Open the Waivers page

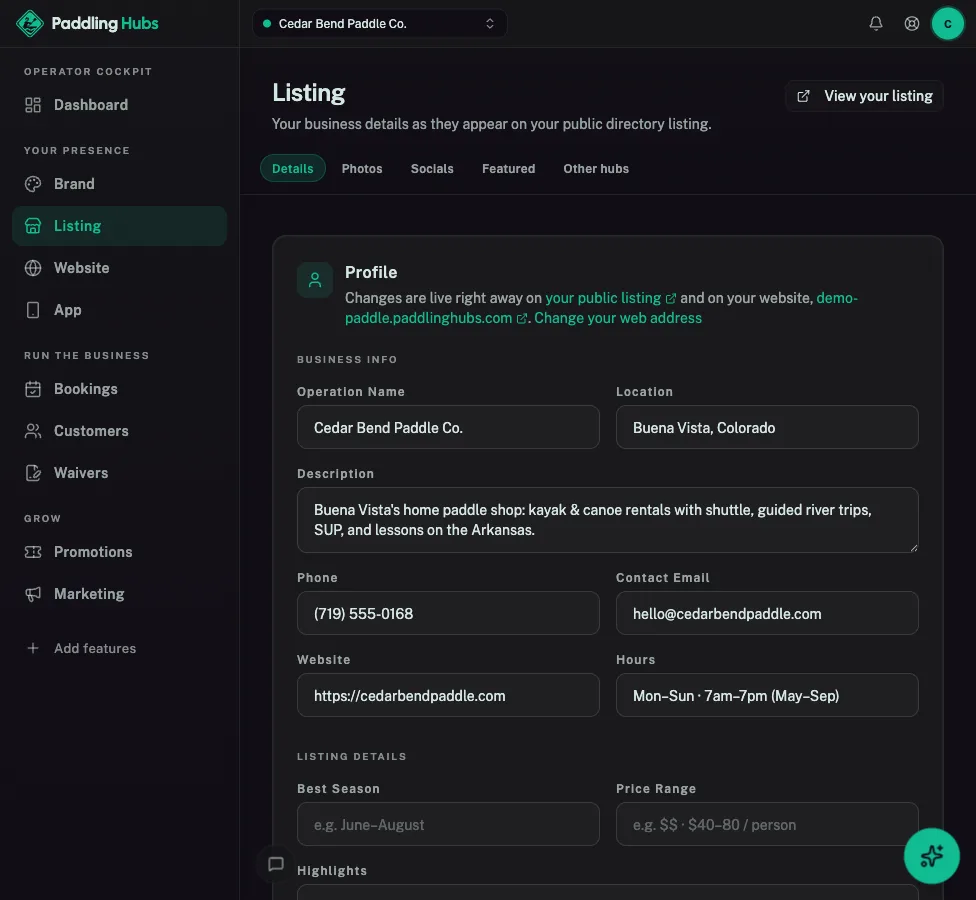[120, 473]
